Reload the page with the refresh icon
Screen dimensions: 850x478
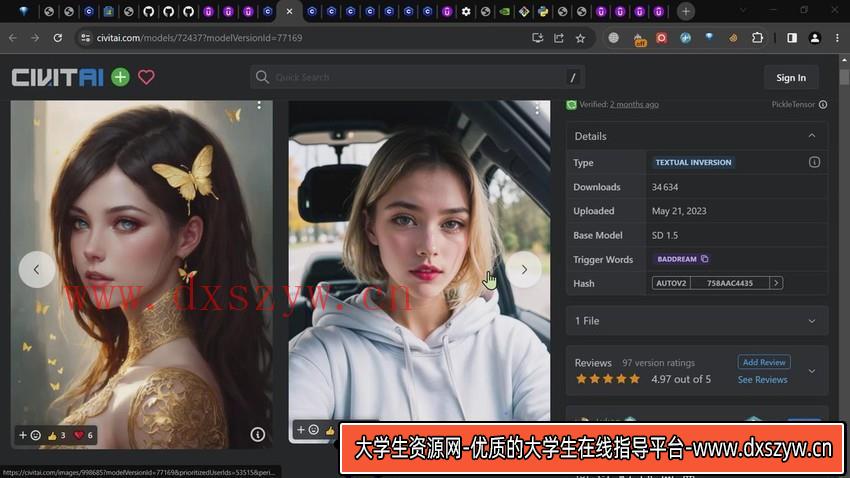(57, 38)
